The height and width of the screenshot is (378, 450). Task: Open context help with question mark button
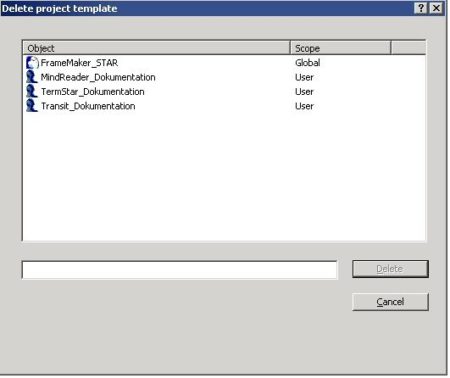[421, 8]
